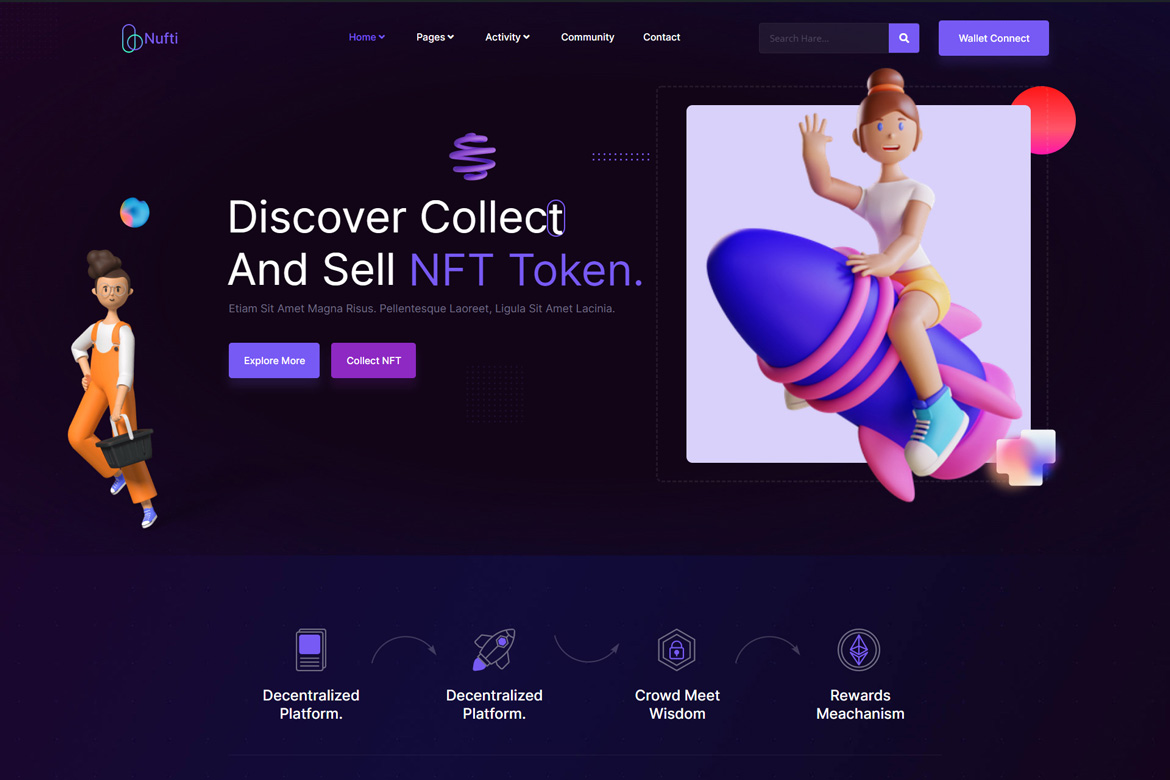Click the colorful gradient sphere icon
This screenshot has height=780, width=1170.
[x=134, y=213]
